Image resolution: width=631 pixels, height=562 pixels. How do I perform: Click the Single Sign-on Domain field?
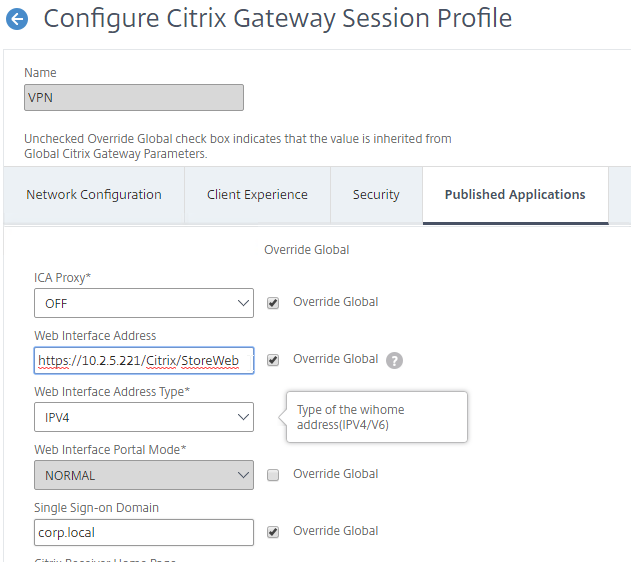click(x=144, y=532)
